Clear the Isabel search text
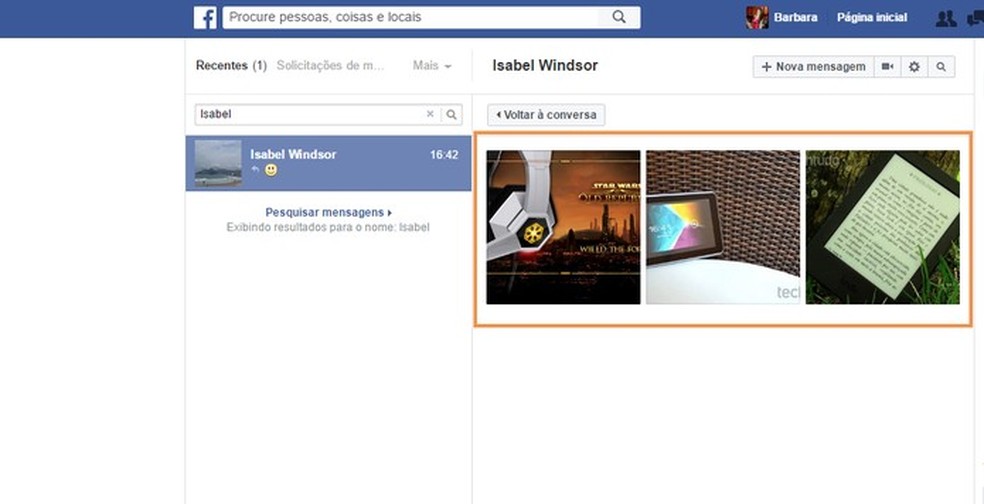The width and height of the screenshot is (984, 504). 430,114
